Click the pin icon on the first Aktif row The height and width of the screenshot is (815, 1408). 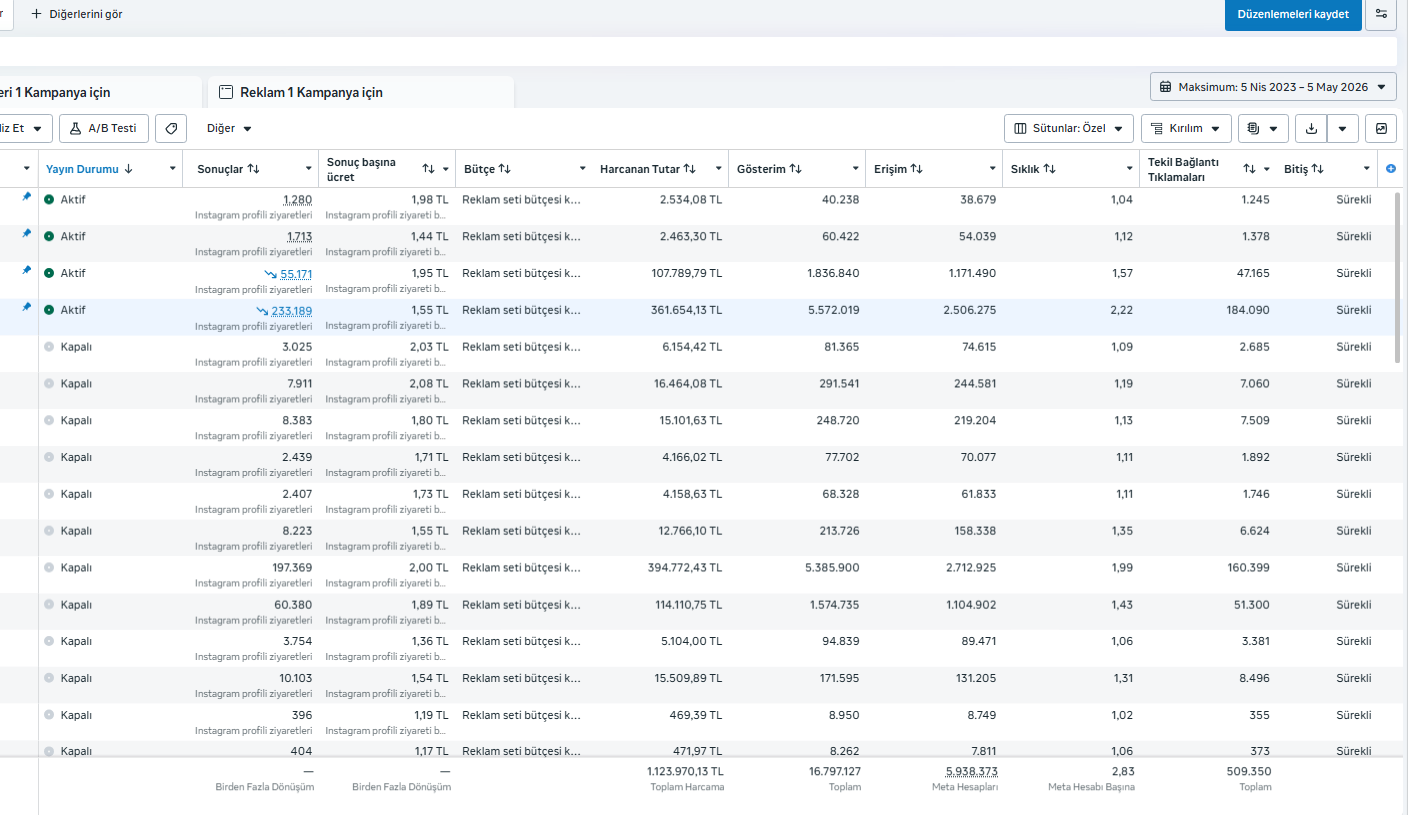(27, 197)
